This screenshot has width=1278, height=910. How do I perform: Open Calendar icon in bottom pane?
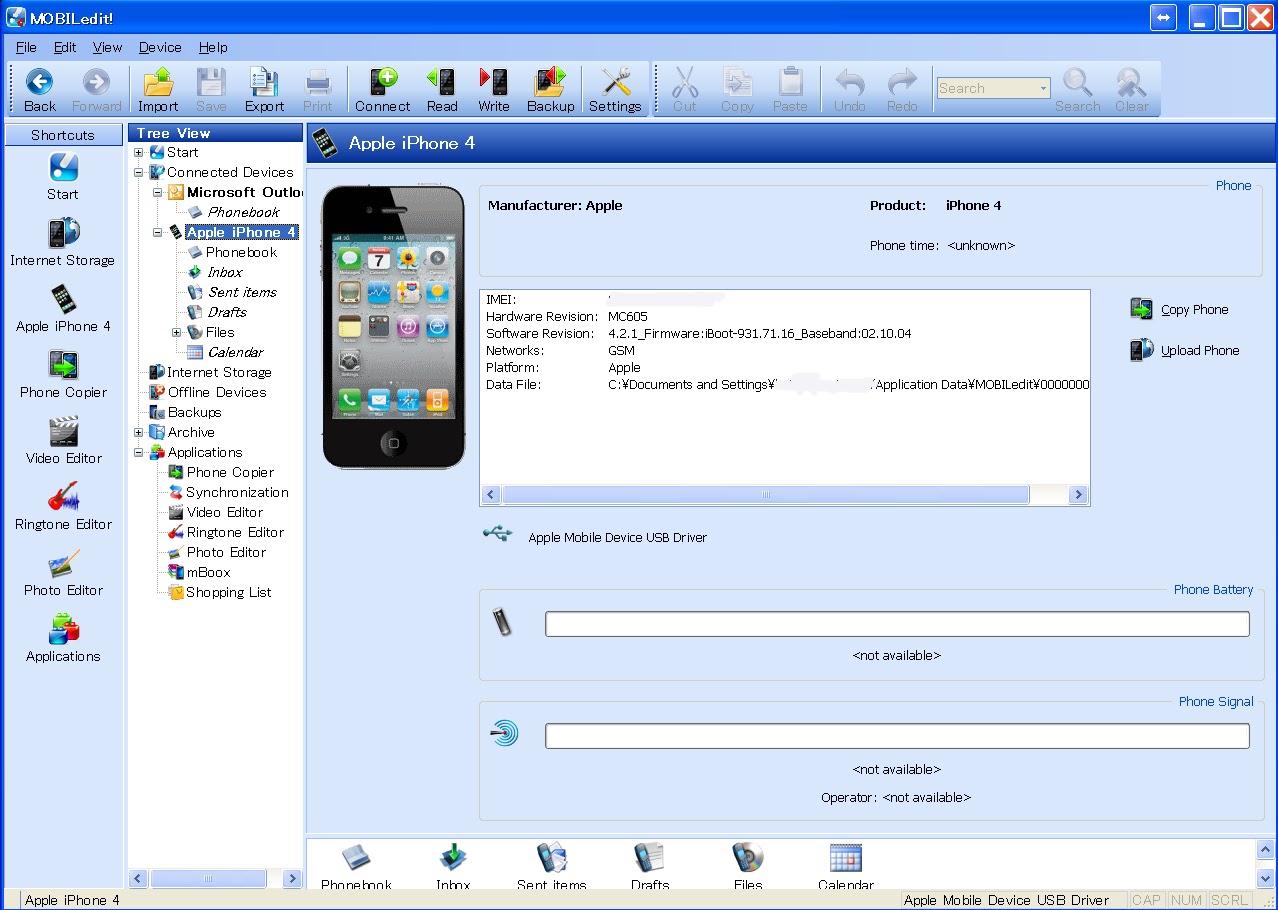tap(846, 865)
